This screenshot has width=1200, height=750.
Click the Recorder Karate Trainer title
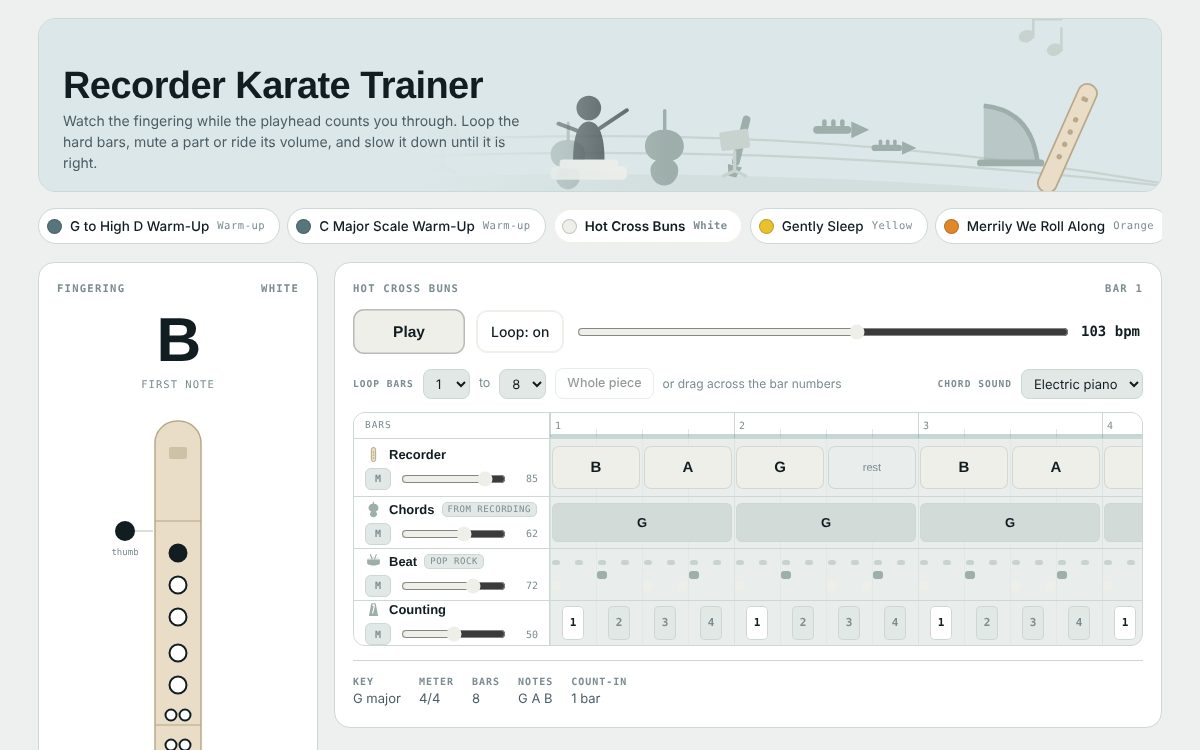point(273,86)
